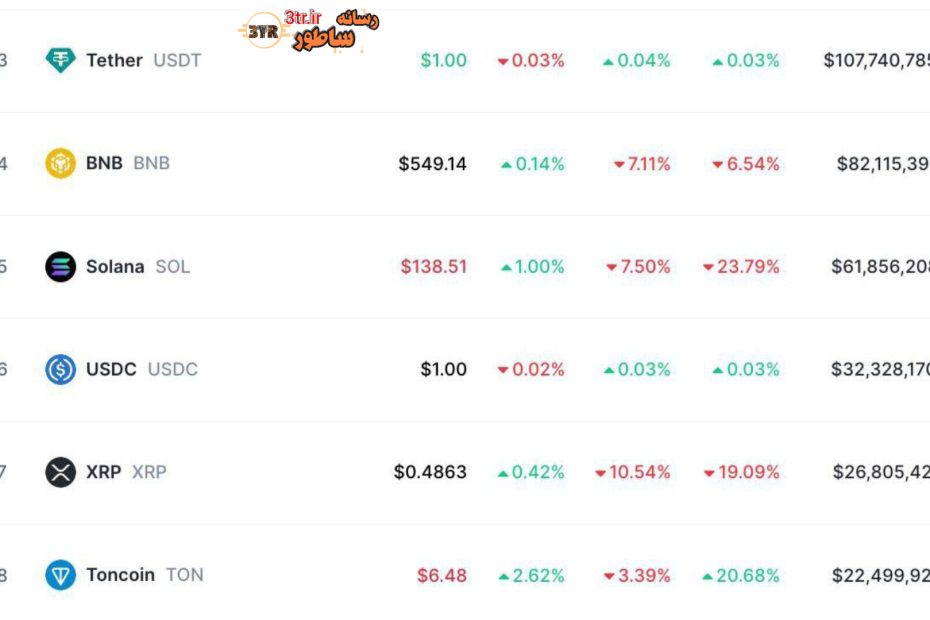
Task: Click the 3TR watermark logo
Action: click(x=262, y=32)
